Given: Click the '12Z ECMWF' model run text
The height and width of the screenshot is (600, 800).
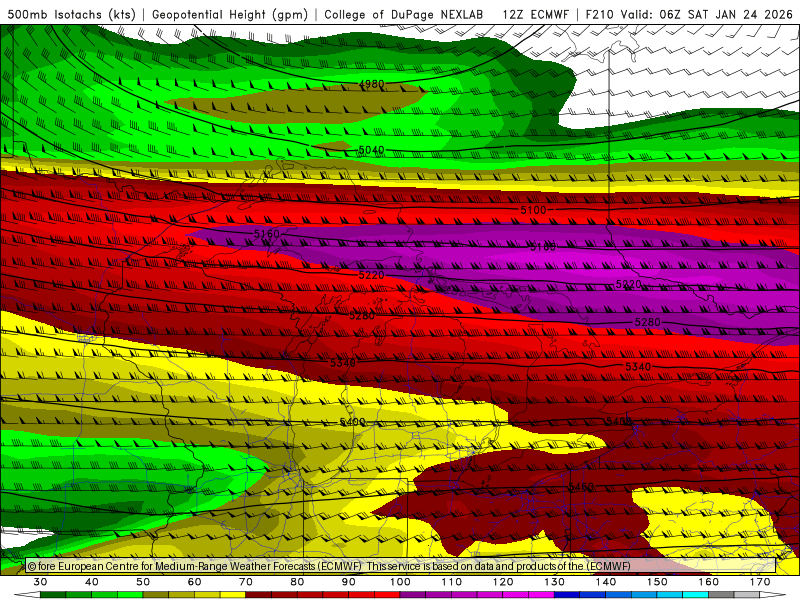Looking at the screenshot, I should (x=535, y=14).
